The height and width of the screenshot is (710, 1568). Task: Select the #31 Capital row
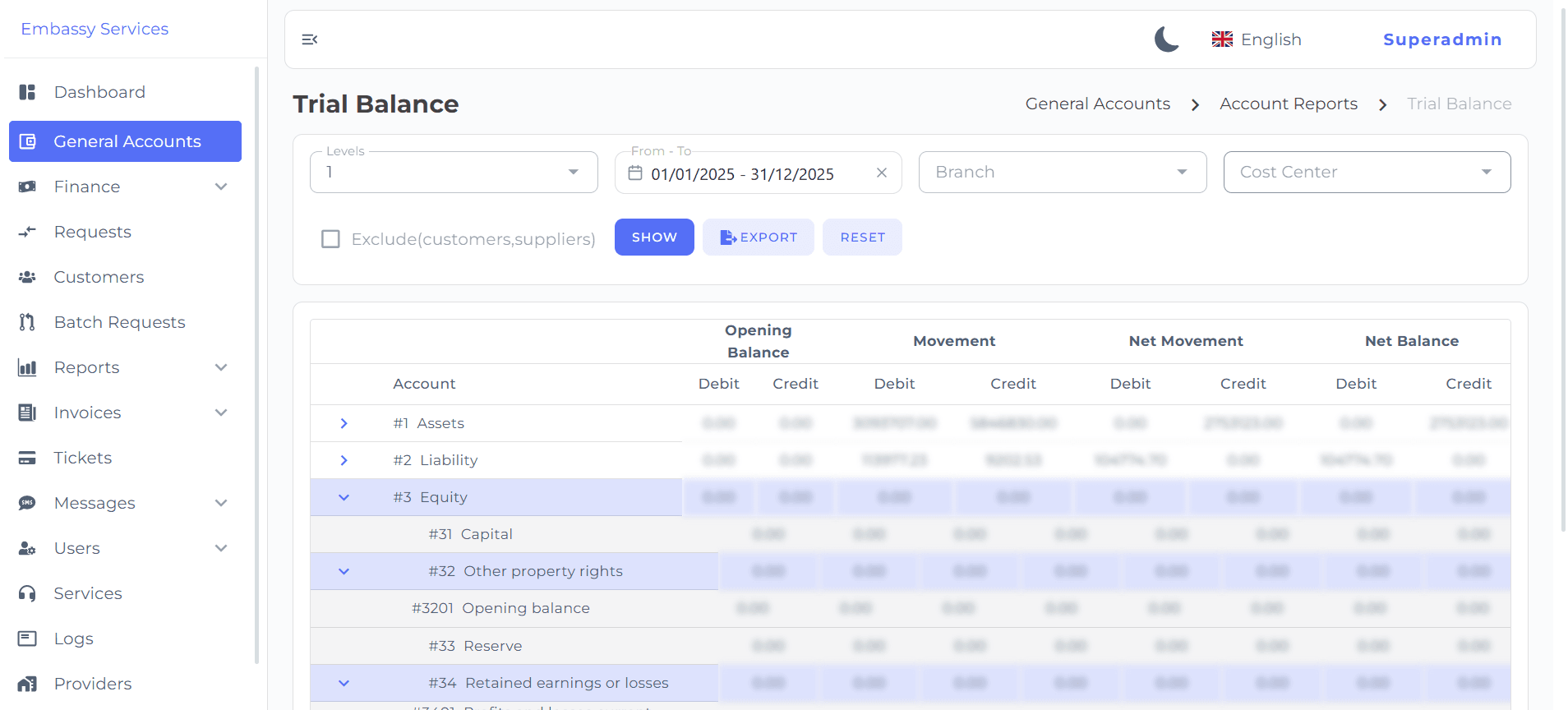tap(910, 534)
